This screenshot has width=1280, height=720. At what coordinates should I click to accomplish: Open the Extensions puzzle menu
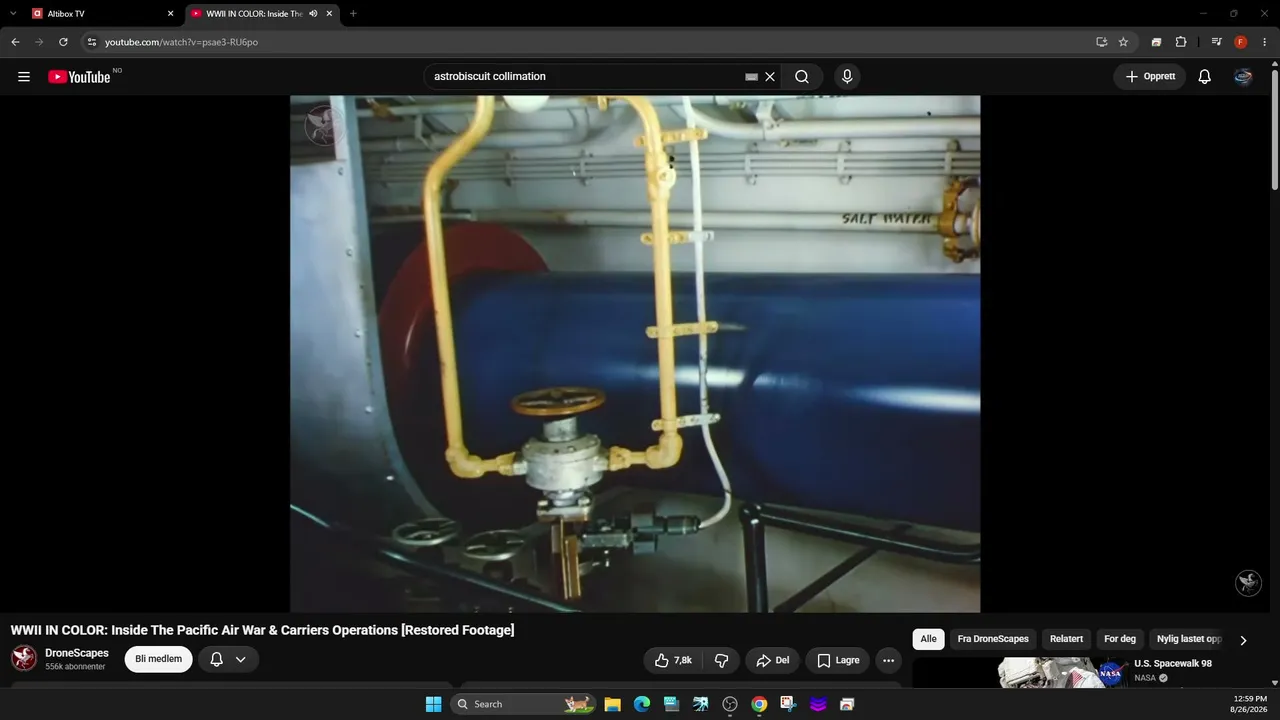point(1181,42)
